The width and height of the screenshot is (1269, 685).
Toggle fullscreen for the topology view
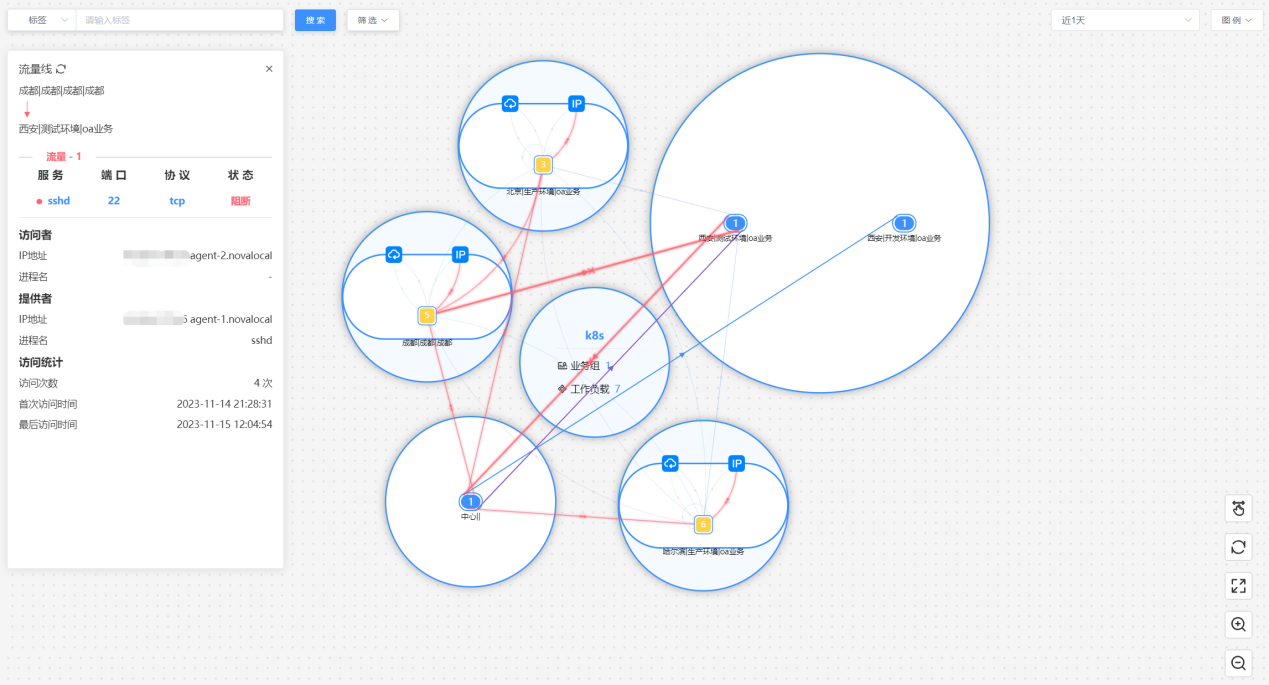tap(1238, 586)
